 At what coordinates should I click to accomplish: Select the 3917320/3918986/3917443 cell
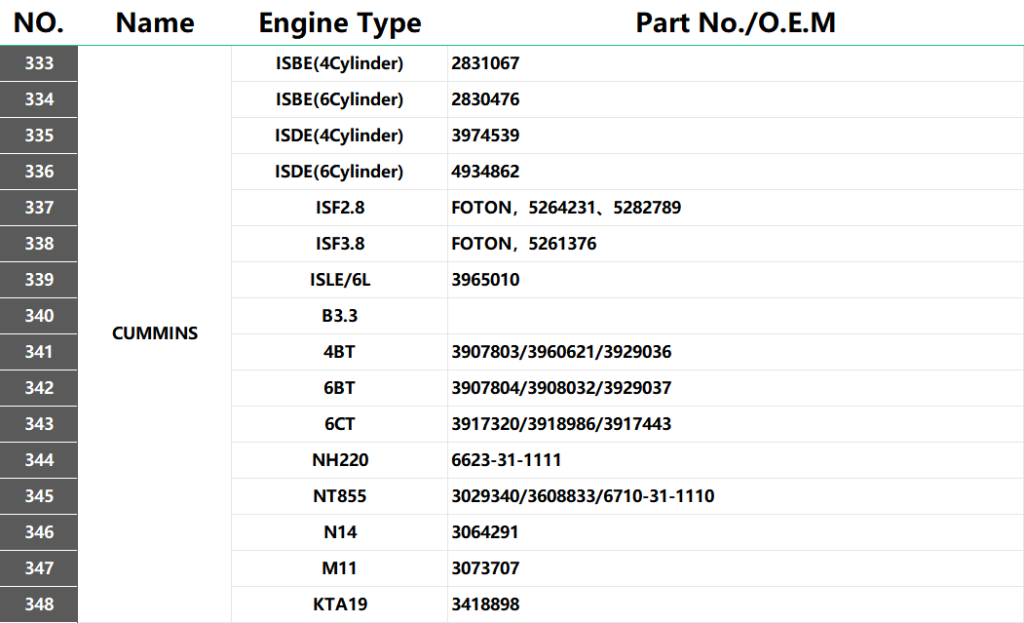point(735,424)
